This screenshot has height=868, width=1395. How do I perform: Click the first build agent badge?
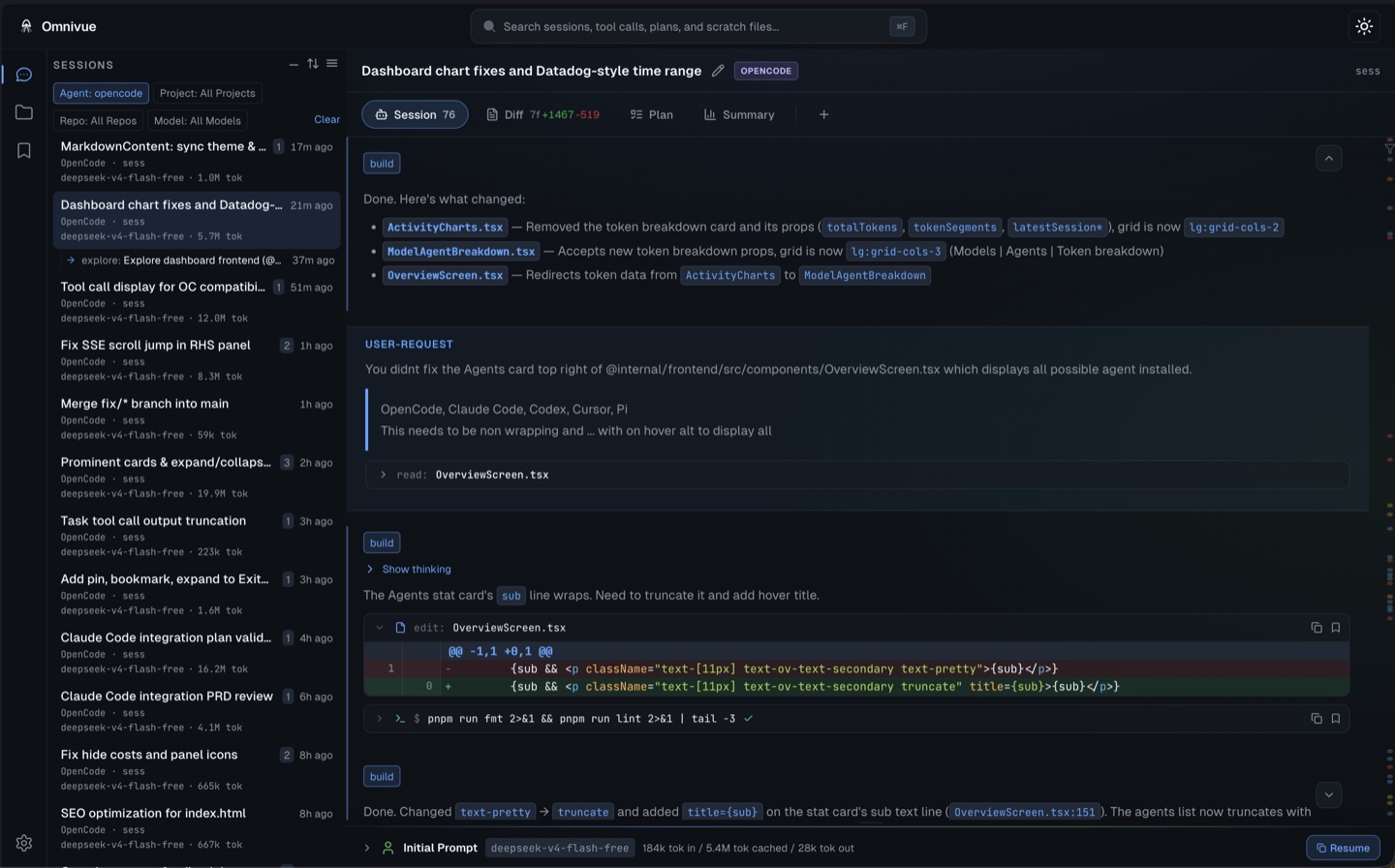[382, 163]
